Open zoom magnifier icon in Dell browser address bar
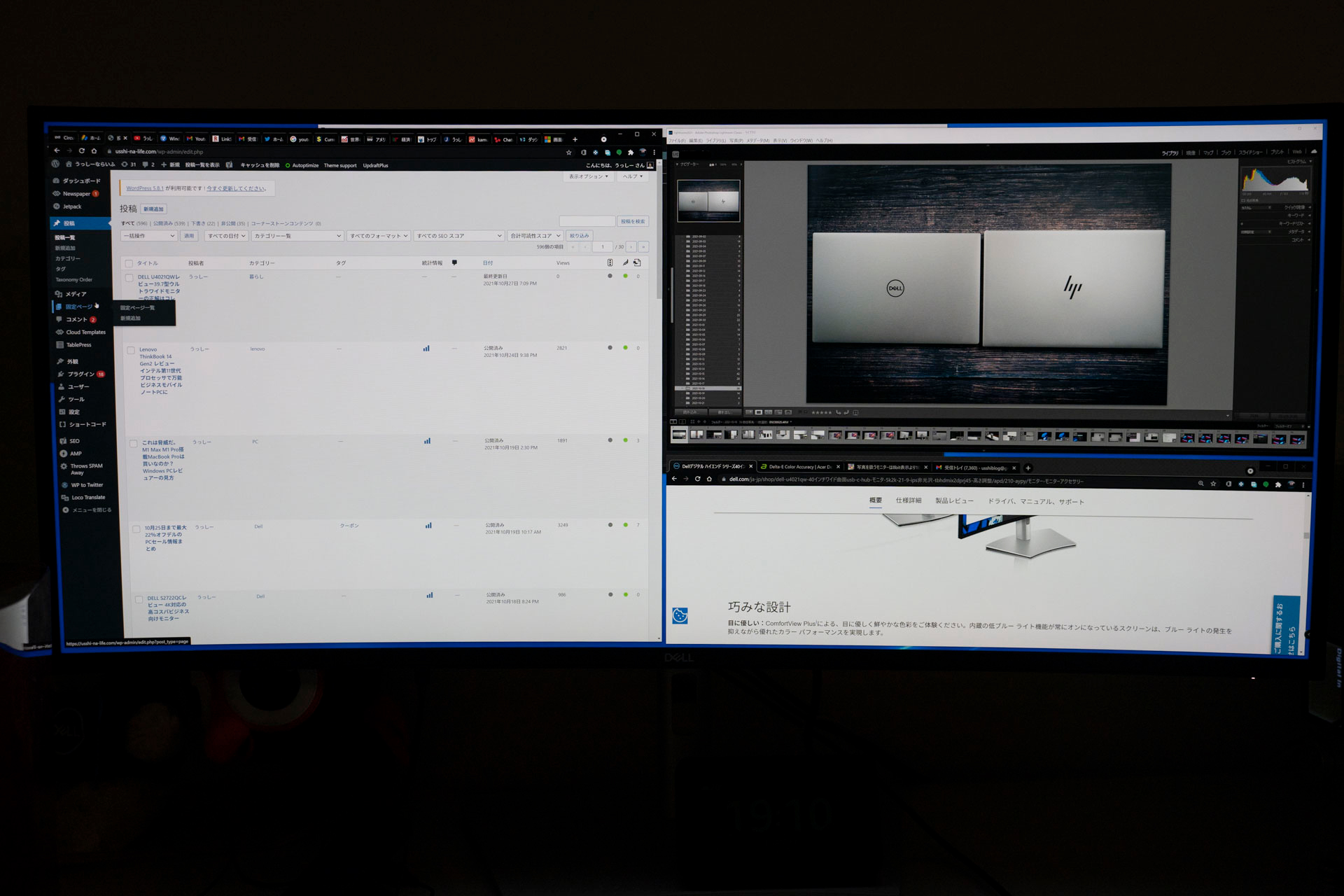 1200,484
